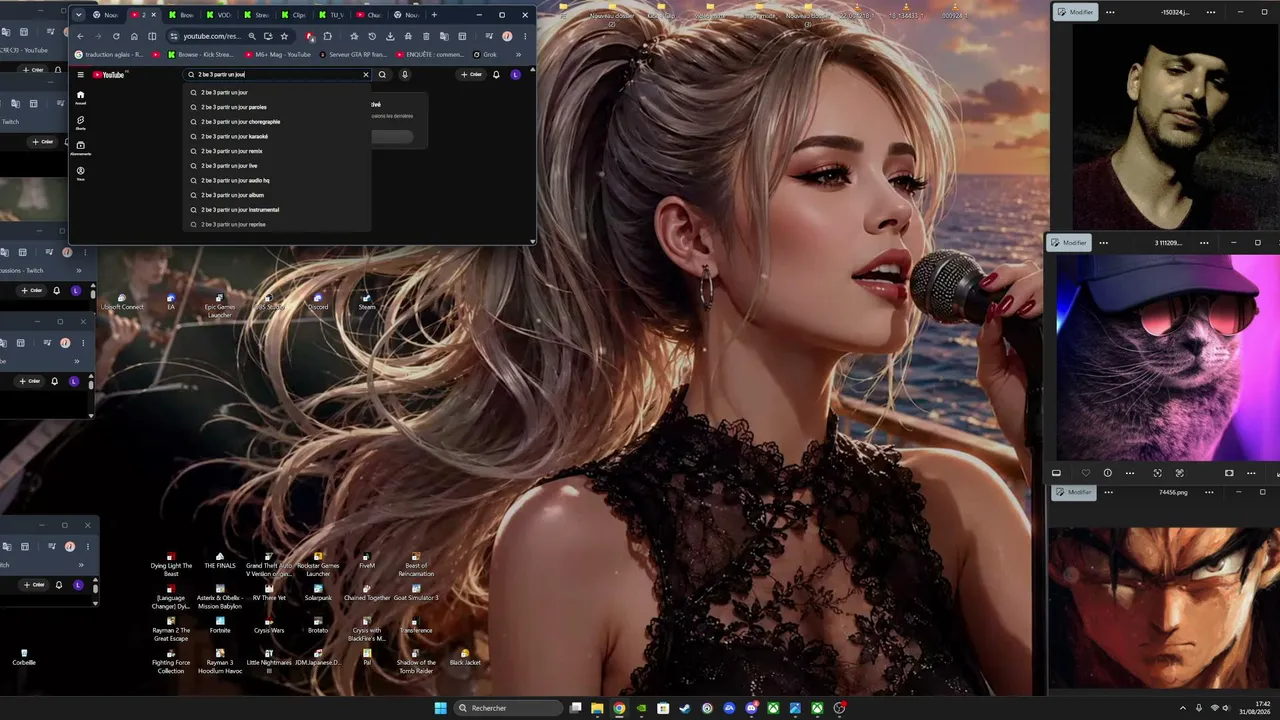Open the Chrome three-dot menu

[525, 36]
